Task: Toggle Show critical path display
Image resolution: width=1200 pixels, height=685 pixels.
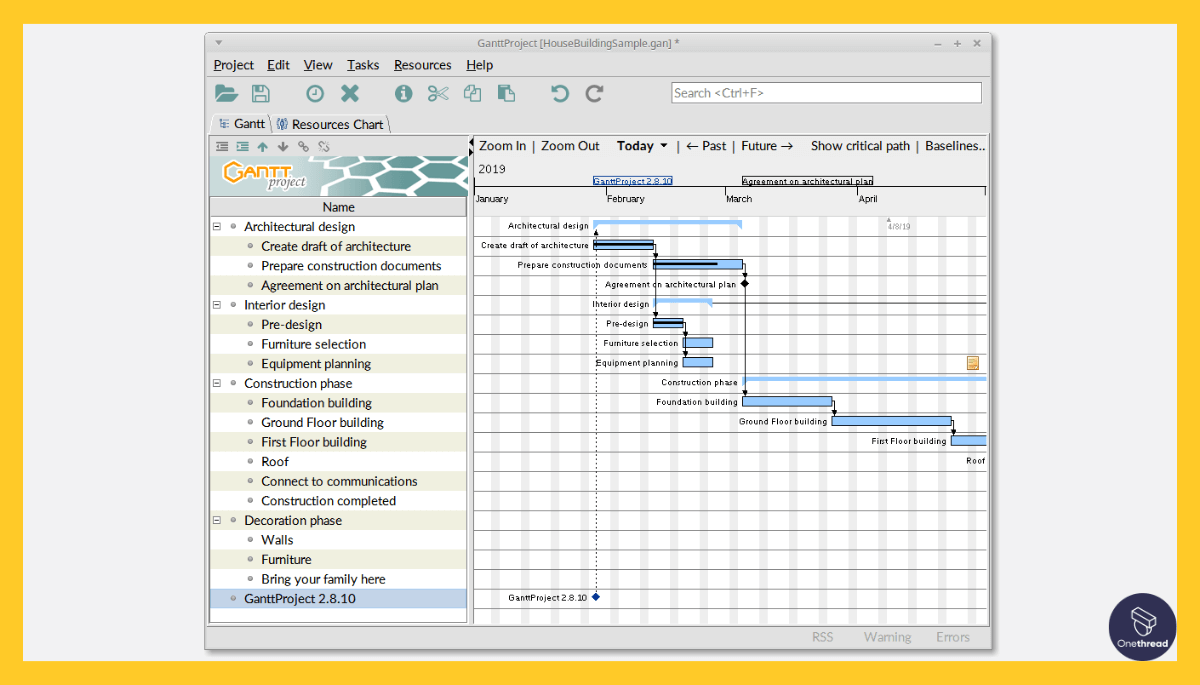Action: [859, 145]
